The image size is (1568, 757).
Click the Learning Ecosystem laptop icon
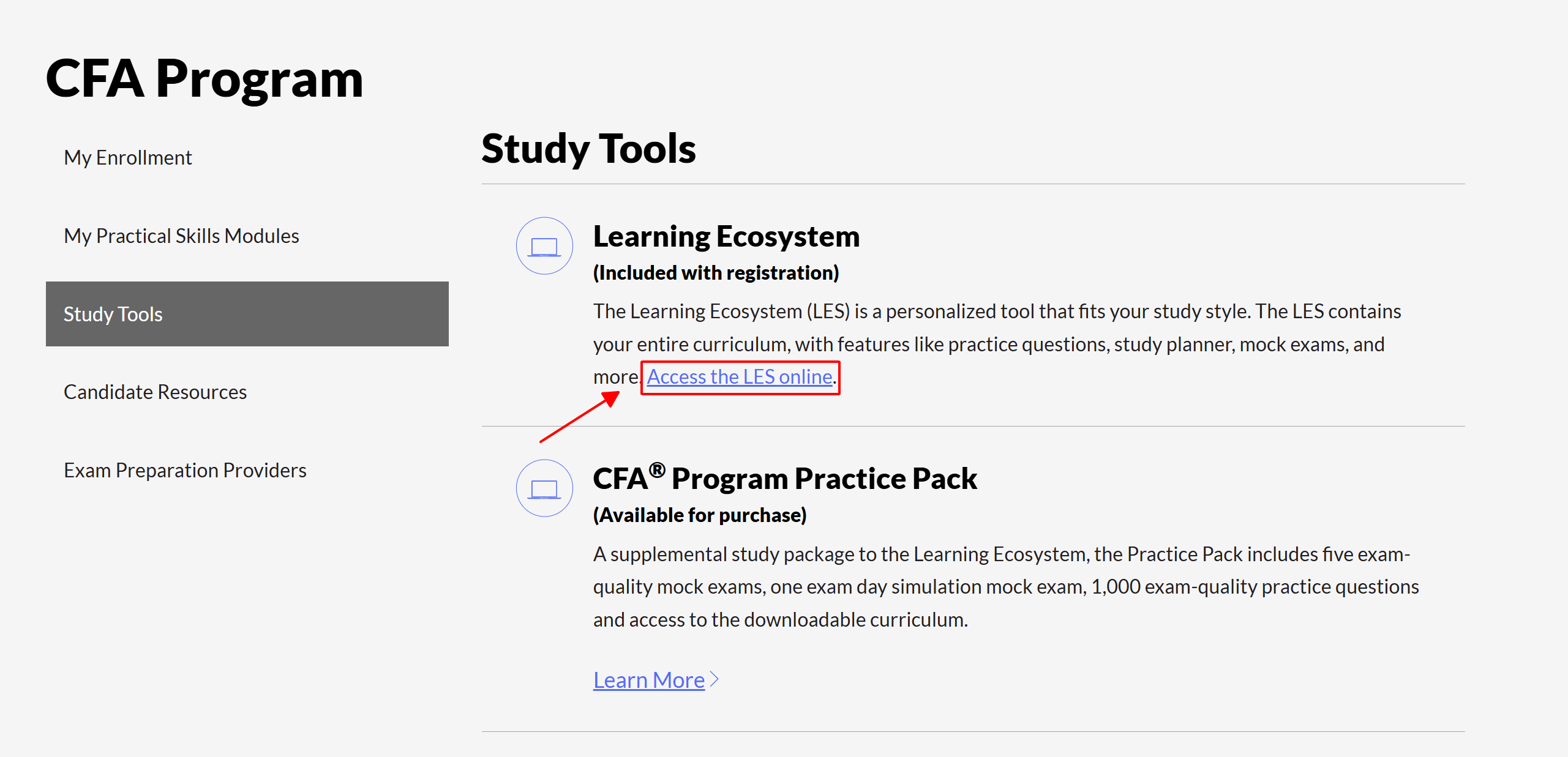[544, 246]
